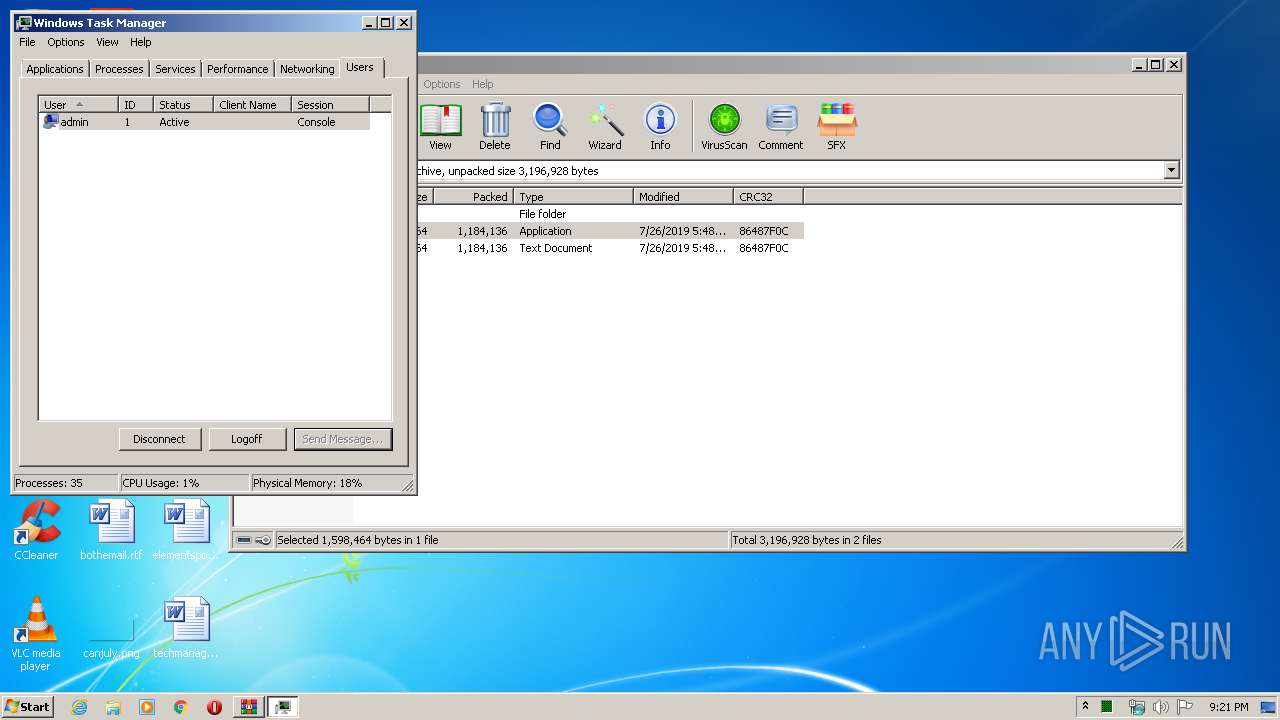Sort users by User column header

point(78,104)
